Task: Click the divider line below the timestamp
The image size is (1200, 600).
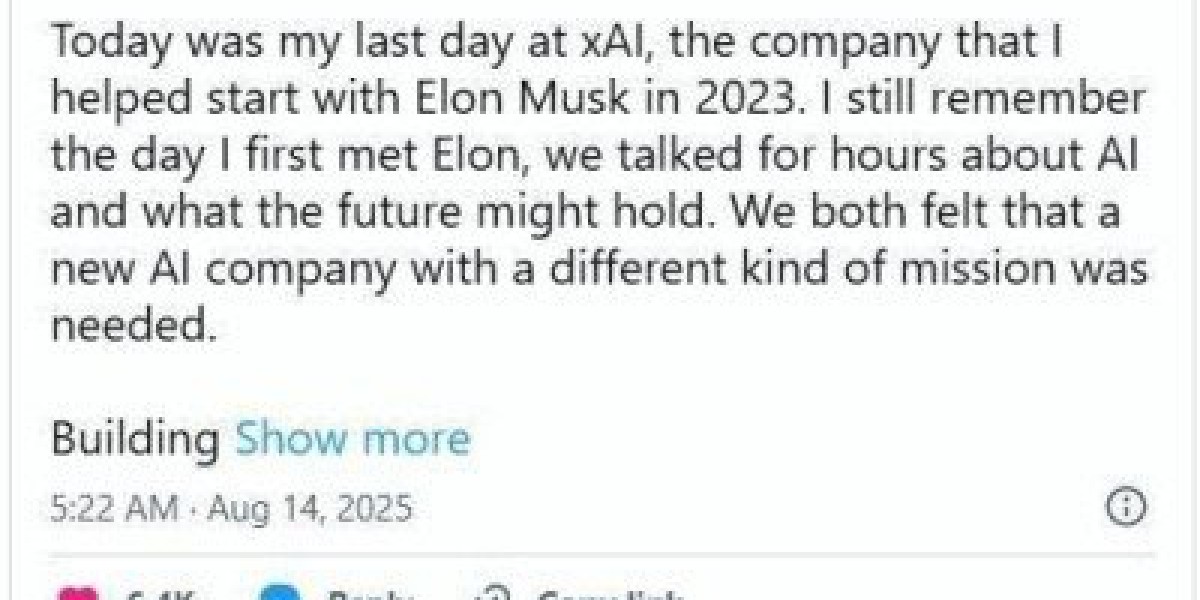Action: coord(600,553)
